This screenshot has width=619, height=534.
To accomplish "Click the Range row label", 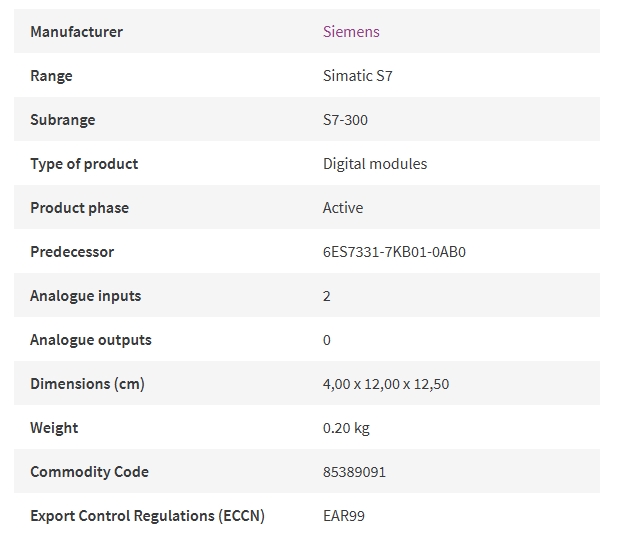I will (51, 76).
